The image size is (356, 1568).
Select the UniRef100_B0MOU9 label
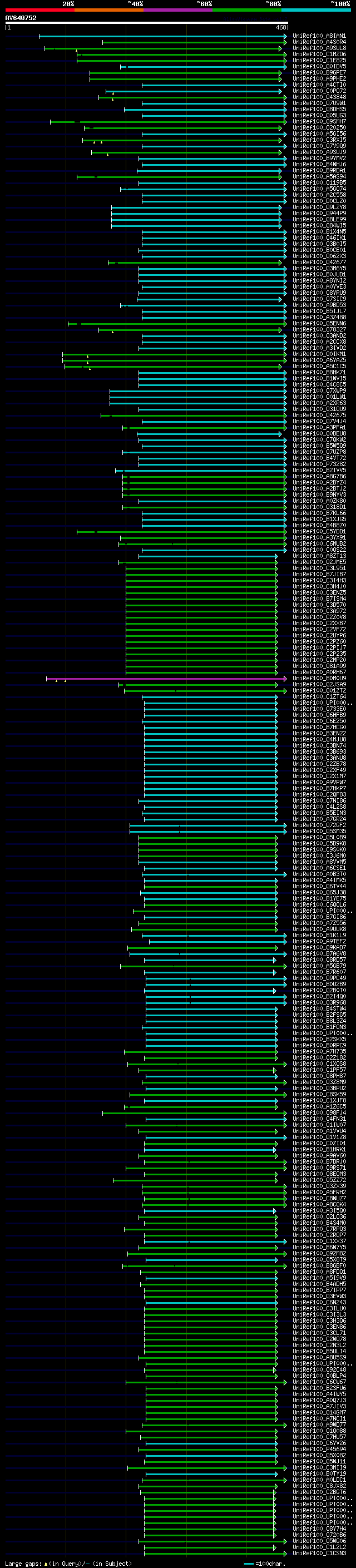[319, 678]
